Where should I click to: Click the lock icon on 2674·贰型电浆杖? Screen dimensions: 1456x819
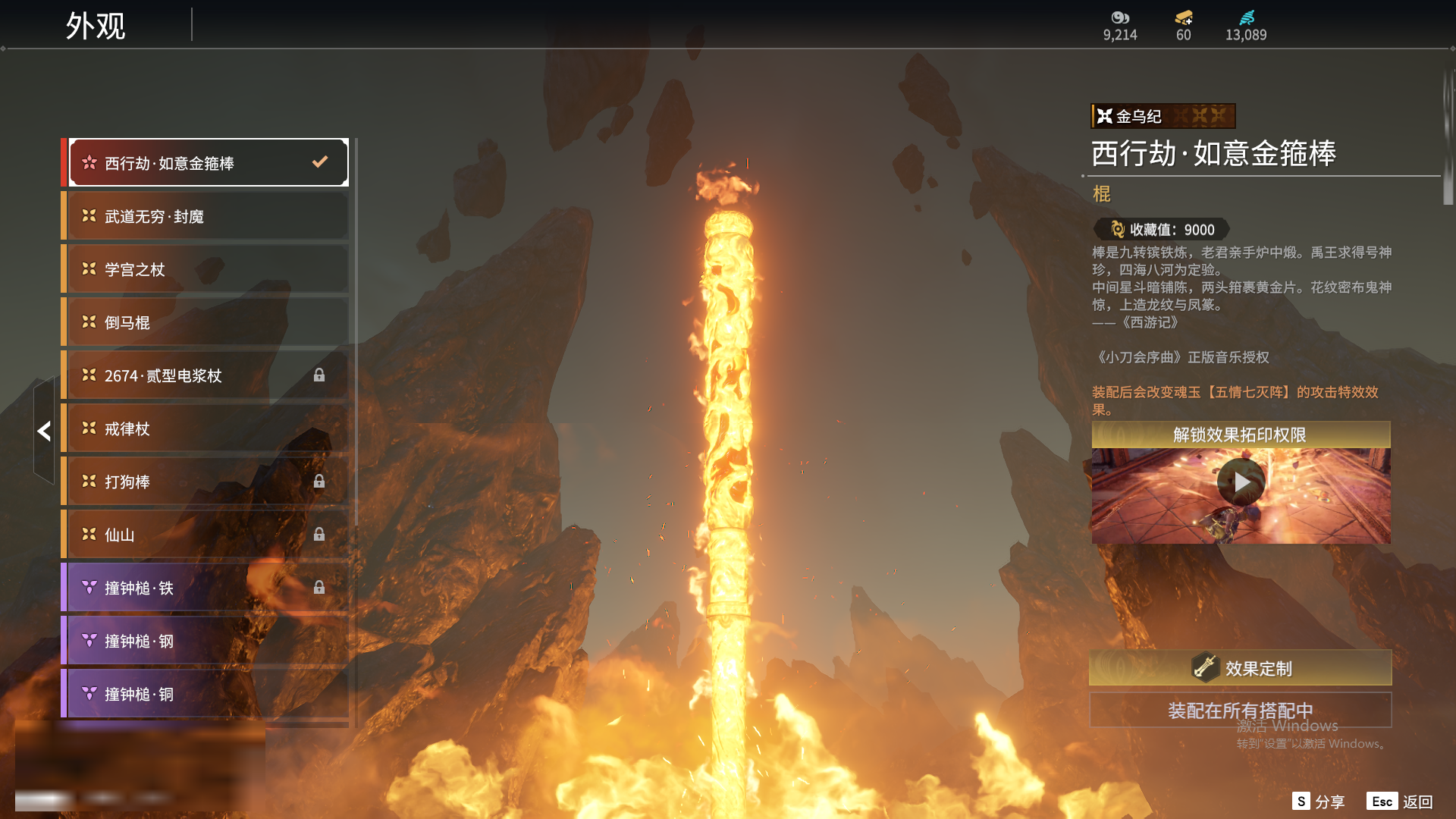click(x=319, y=375)
